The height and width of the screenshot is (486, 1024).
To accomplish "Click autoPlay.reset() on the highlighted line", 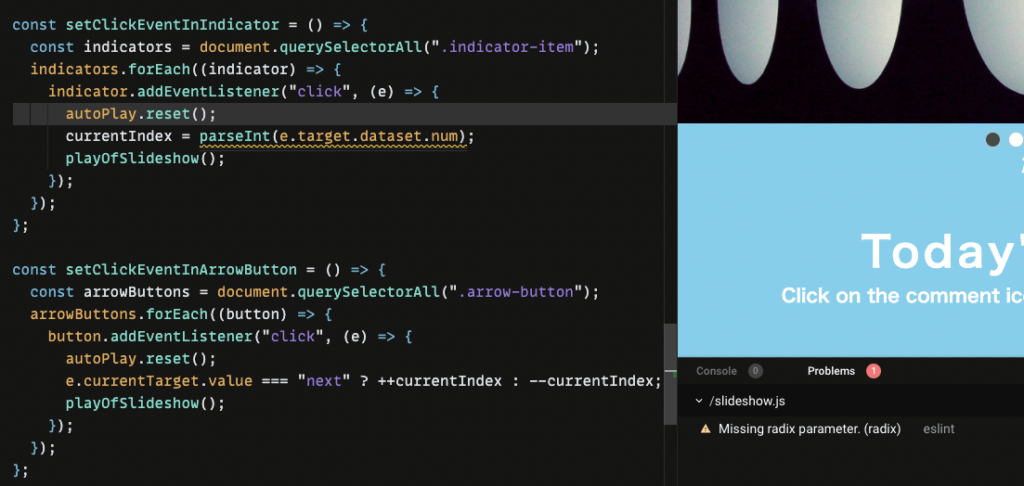I will (140, 114).
